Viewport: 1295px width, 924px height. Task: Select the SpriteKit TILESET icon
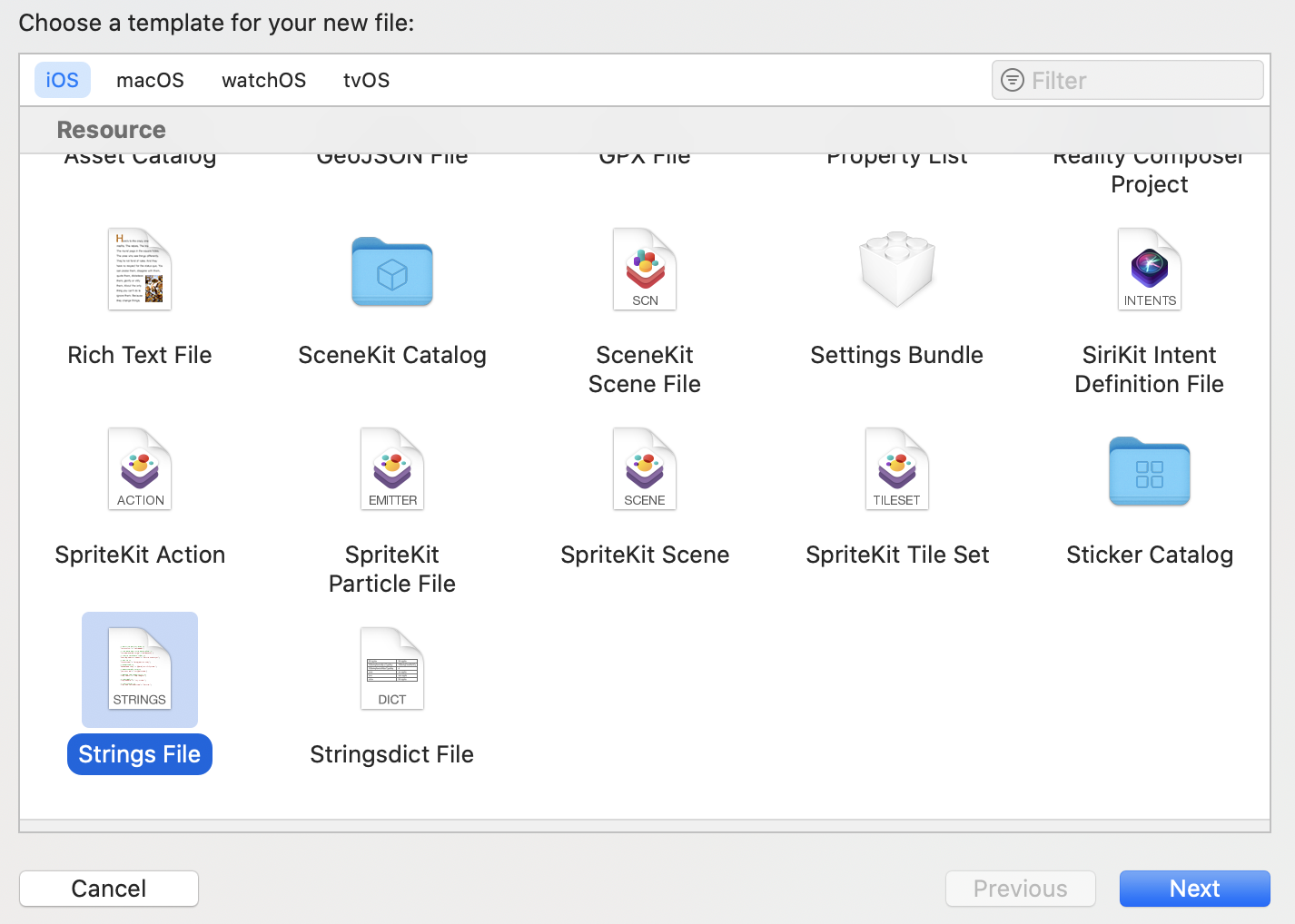[897, 468]
